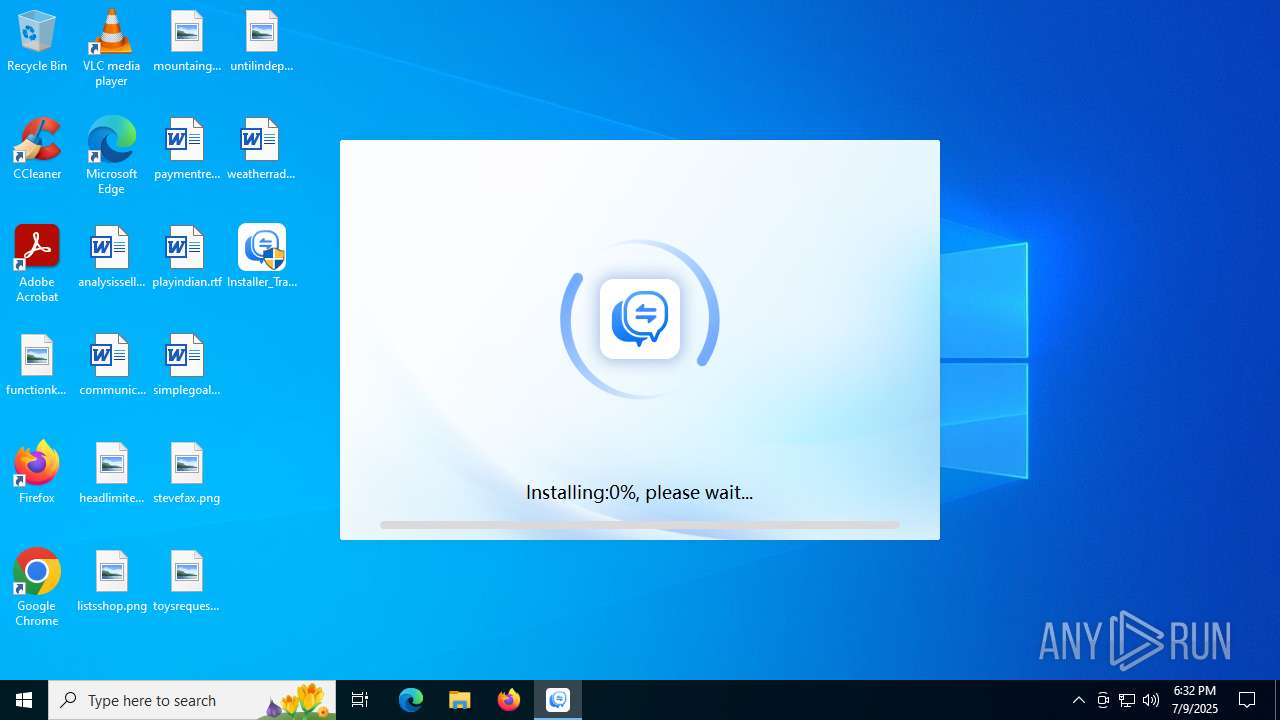Select playindian.rtf document

pos(187,258)
